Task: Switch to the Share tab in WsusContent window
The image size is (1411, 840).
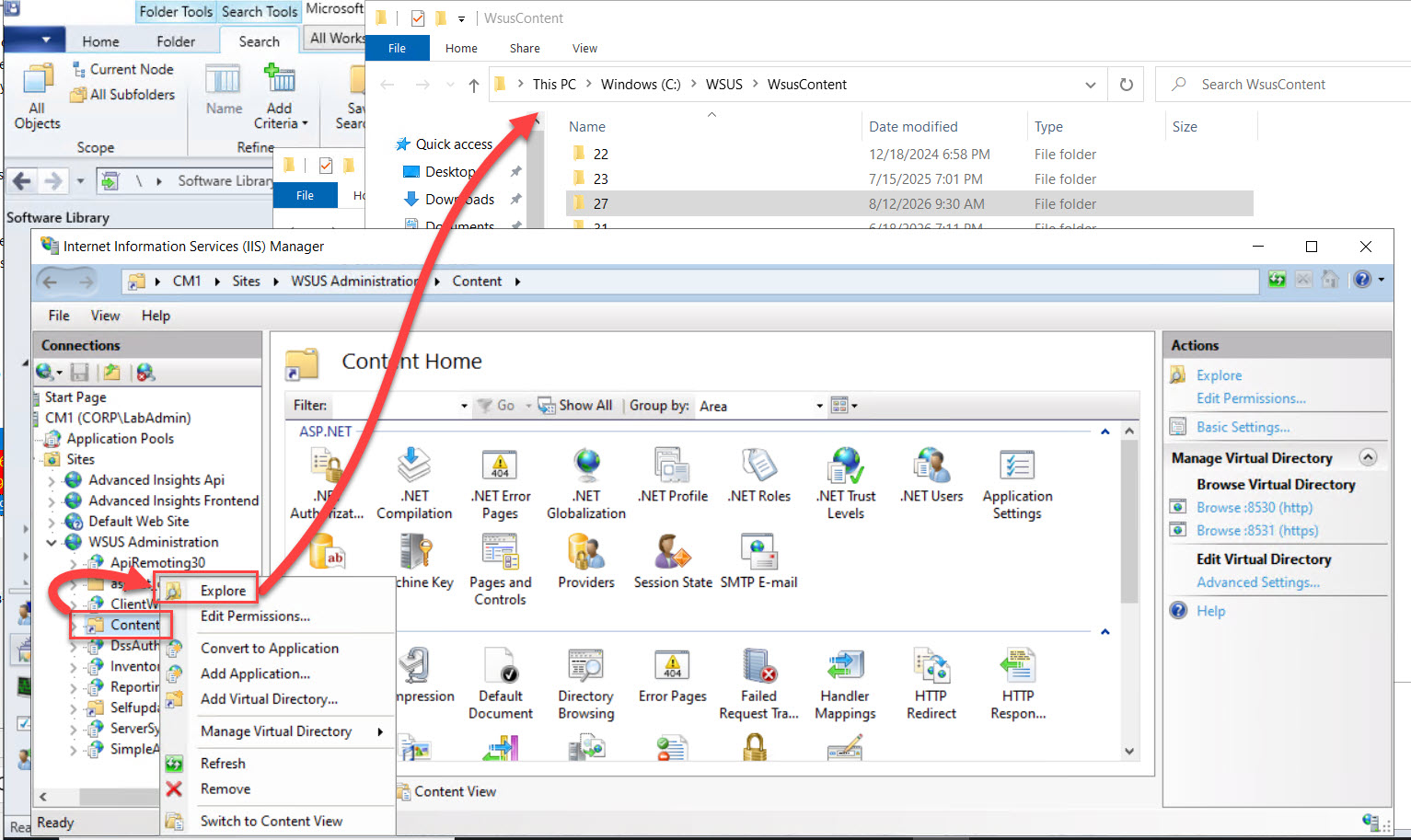Action: pos(525,48)
